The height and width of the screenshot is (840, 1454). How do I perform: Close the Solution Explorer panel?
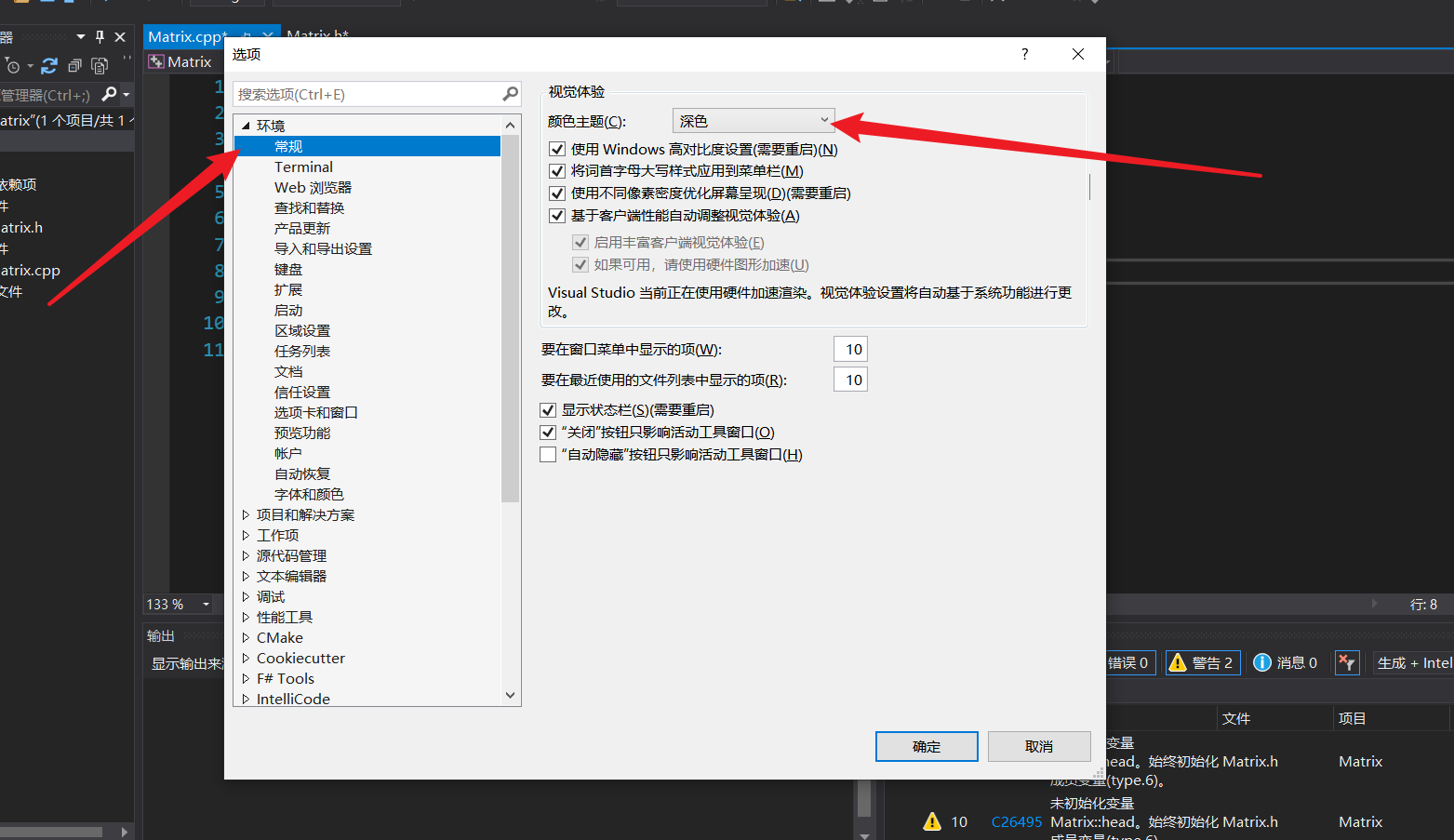(120, 37)
